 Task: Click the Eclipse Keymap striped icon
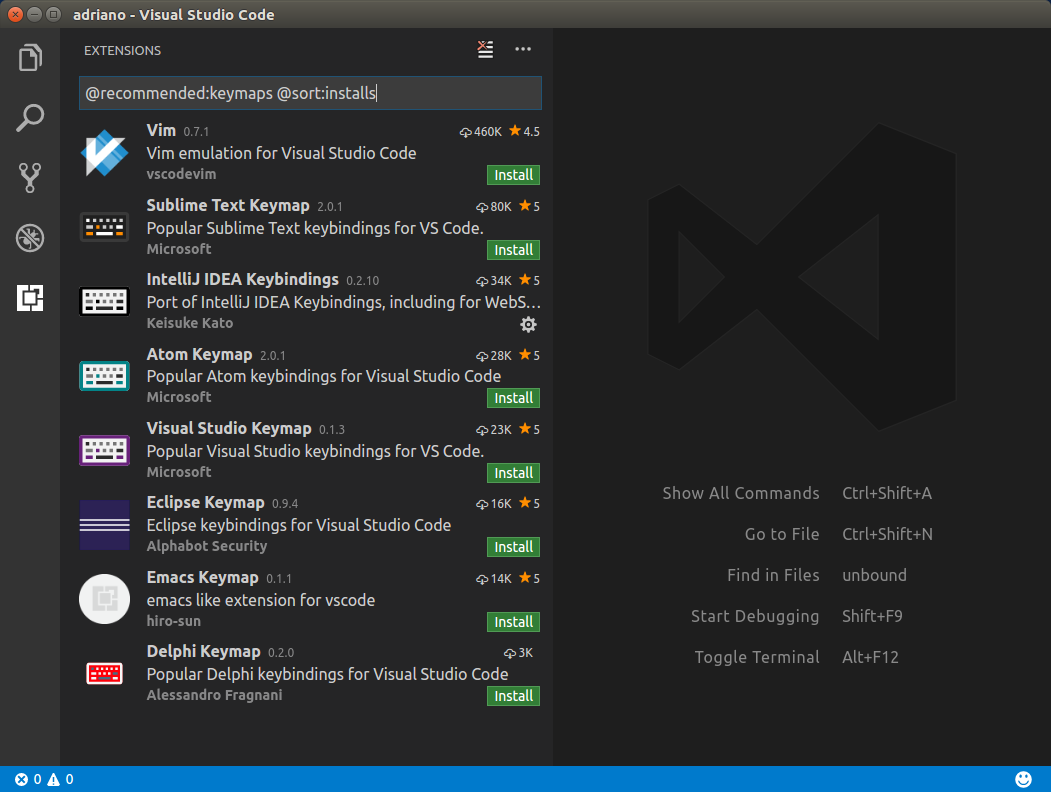pyautogui.click(x=105, y=525)
